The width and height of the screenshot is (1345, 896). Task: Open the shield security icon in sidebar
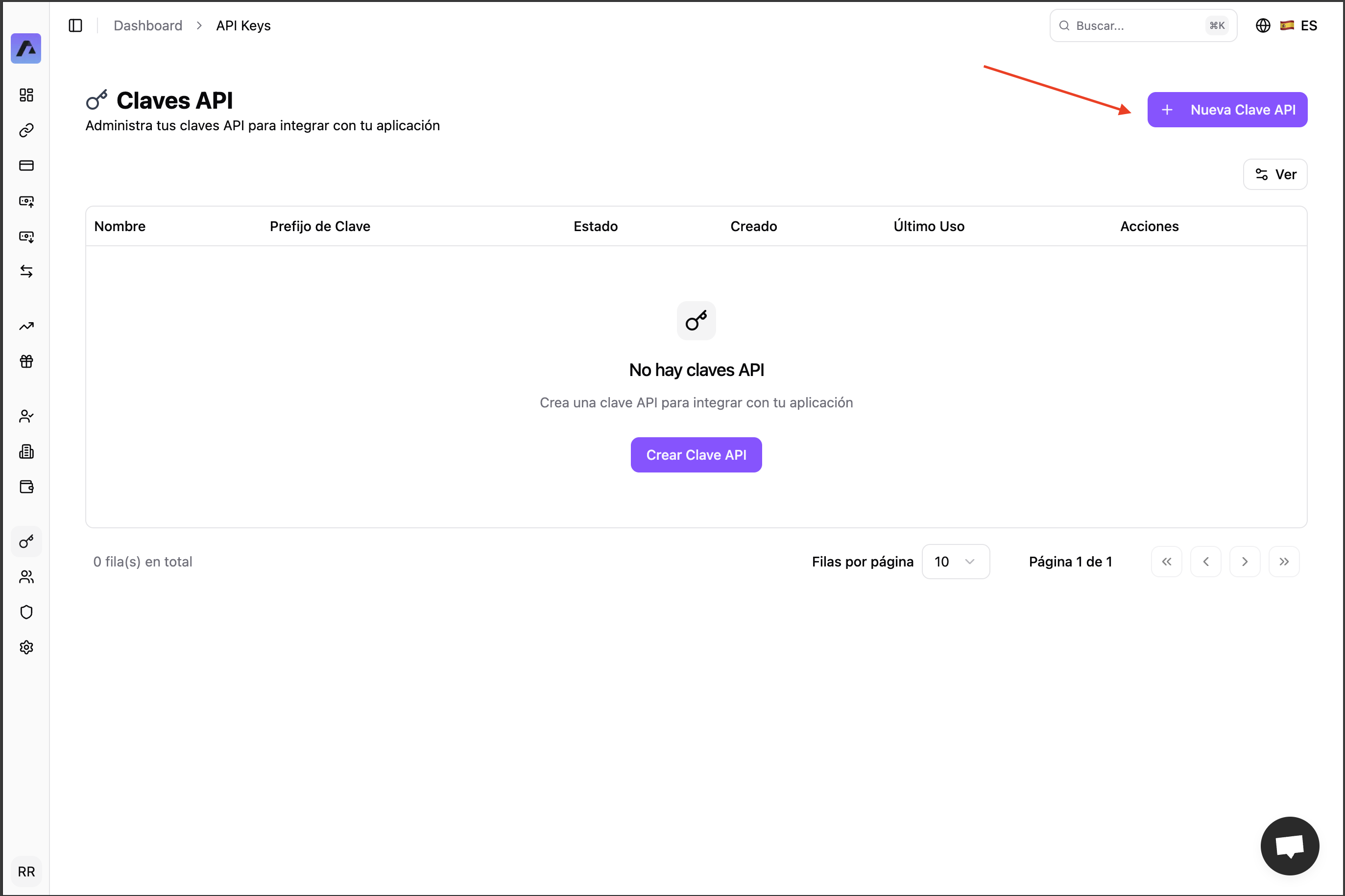pos(26,613)
